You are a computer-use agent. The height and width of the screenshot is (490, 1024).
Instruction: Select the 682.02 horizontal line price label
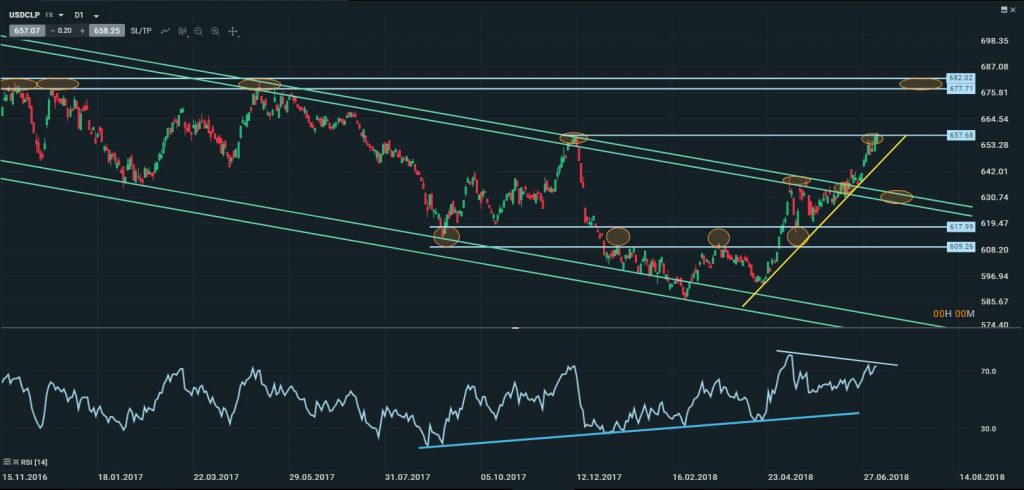960,77
